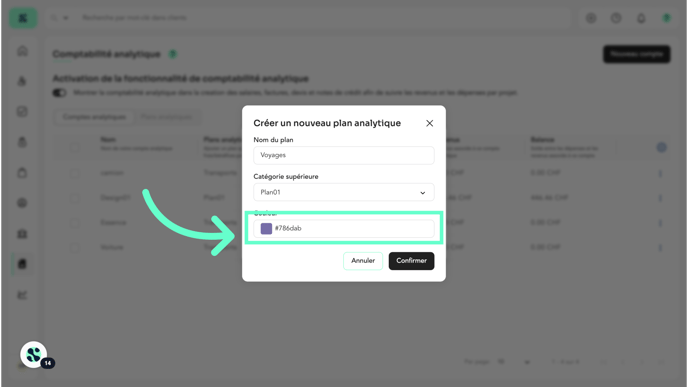The image size is (688, 387).
Task: Click the green app logo top-left
Action: coord(23,18)
